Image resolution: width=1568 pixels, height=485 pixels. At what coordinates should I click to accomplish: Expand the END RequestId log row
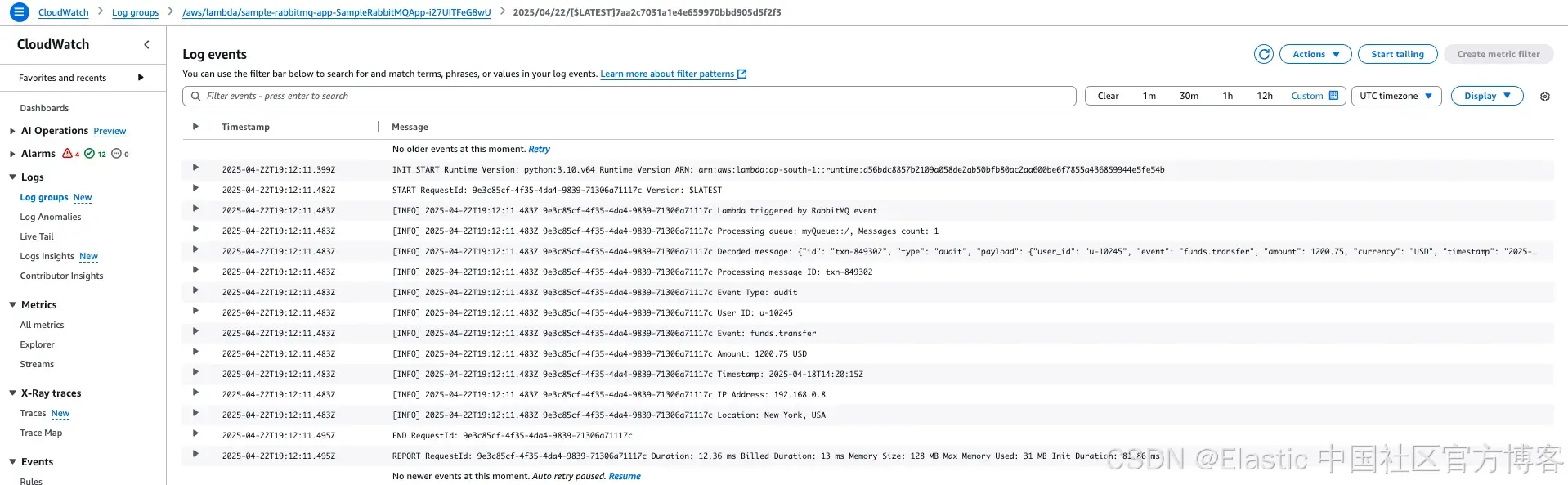pyautogui.click(x=195, y=433)
